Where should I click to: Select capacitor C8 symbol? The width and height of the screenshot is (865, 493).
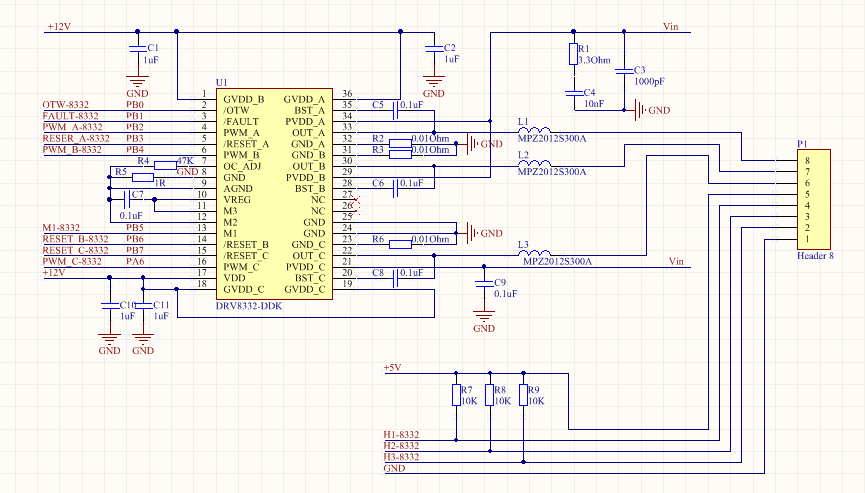point(395,277)
